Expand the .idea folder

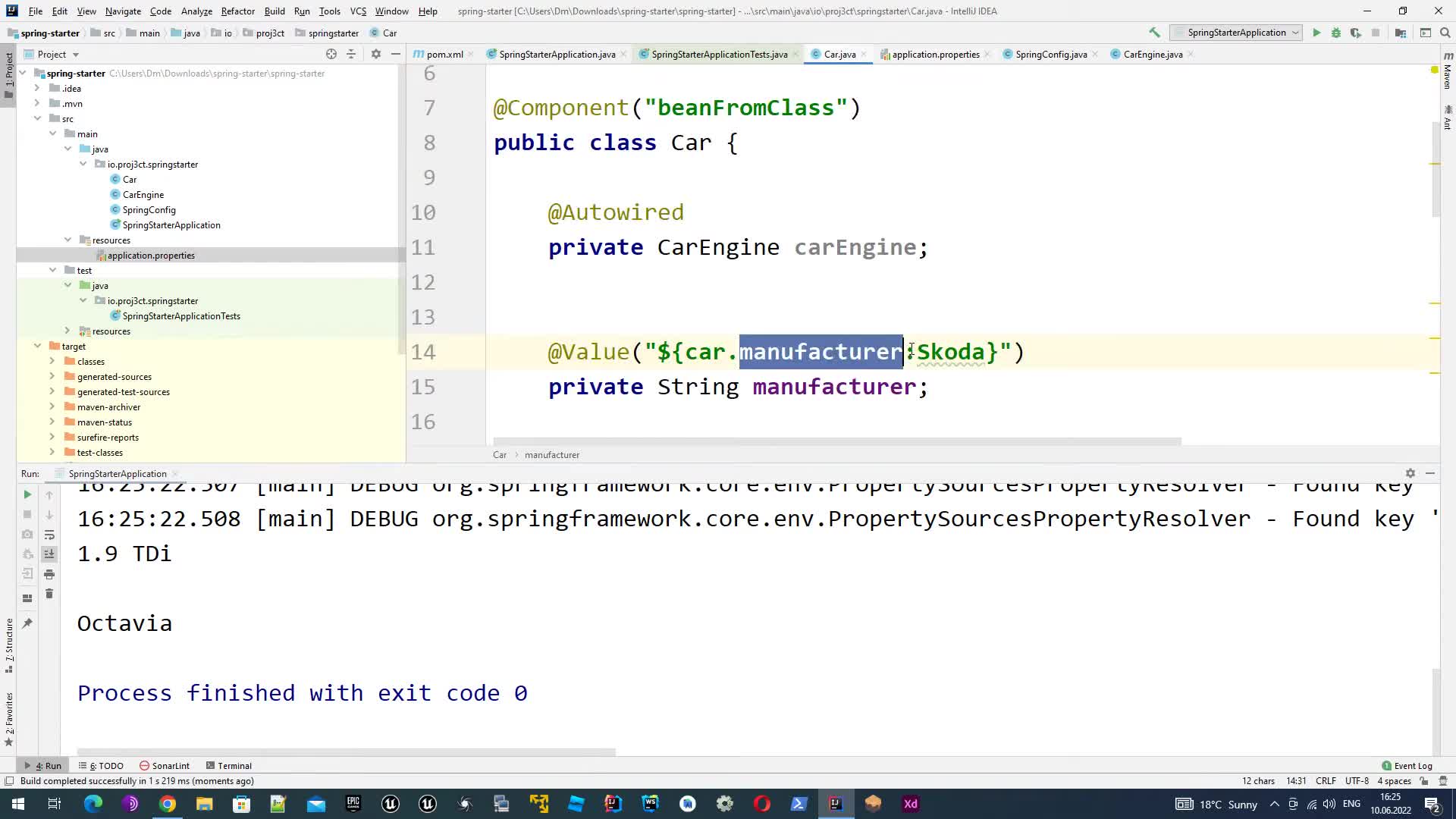tap(36, 88)
